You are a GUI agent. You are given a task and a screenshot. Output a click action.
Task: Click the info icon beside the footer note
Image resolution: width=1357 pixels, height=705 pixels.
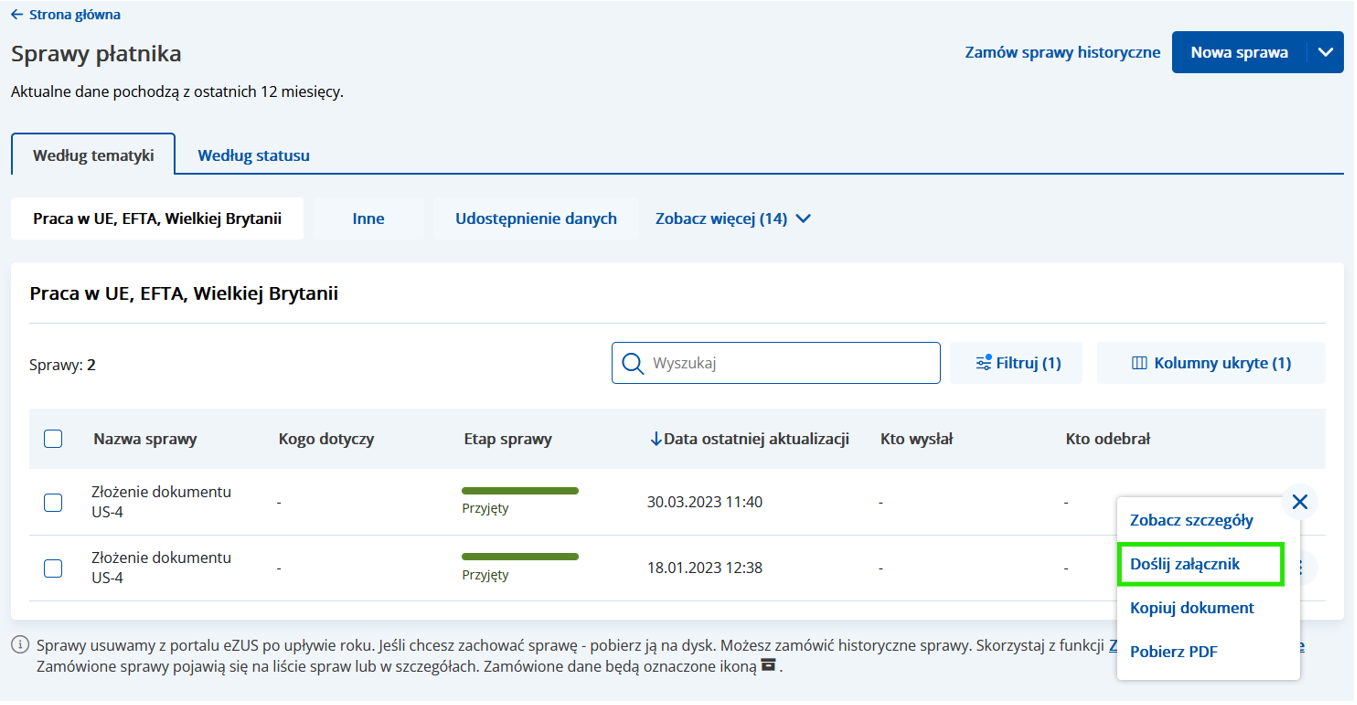pos(19,646)
